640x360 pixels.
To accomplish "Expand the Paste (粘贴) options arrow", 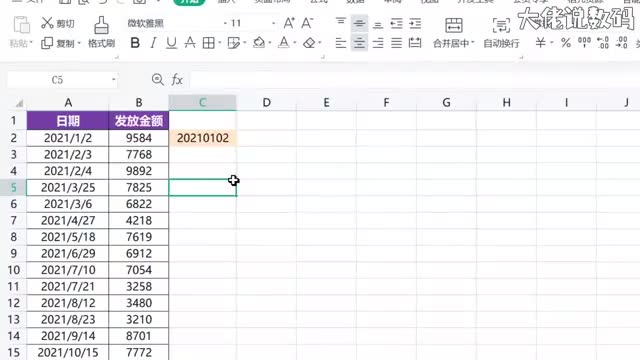I will coord(31,43).
